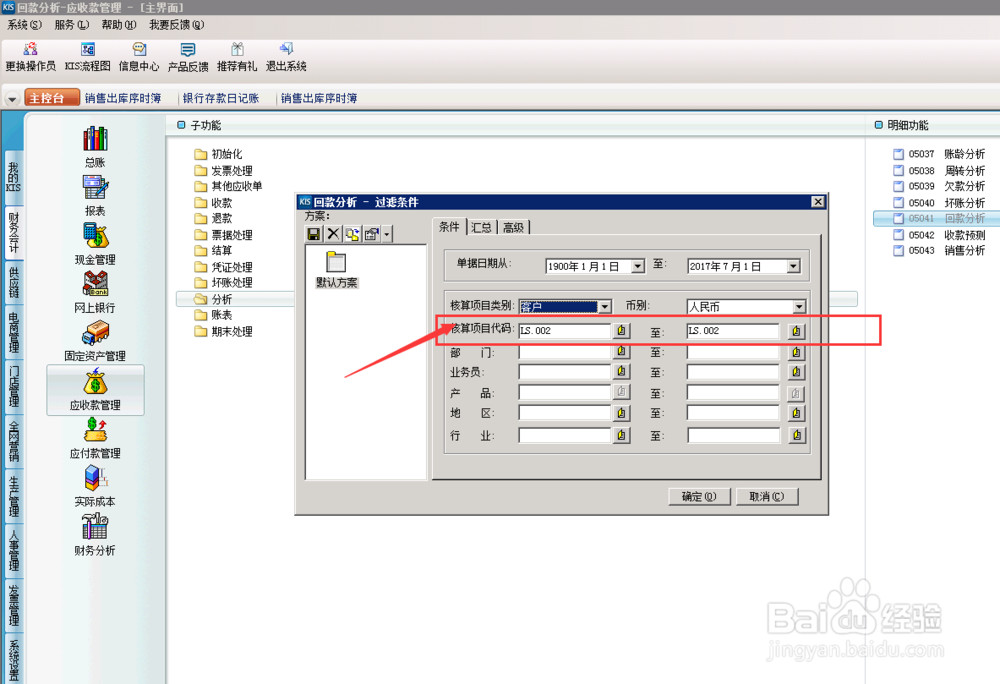1000x684 pixels.
Task: Click the 核算项目代码 start input field
Action: tap(564, 330)
